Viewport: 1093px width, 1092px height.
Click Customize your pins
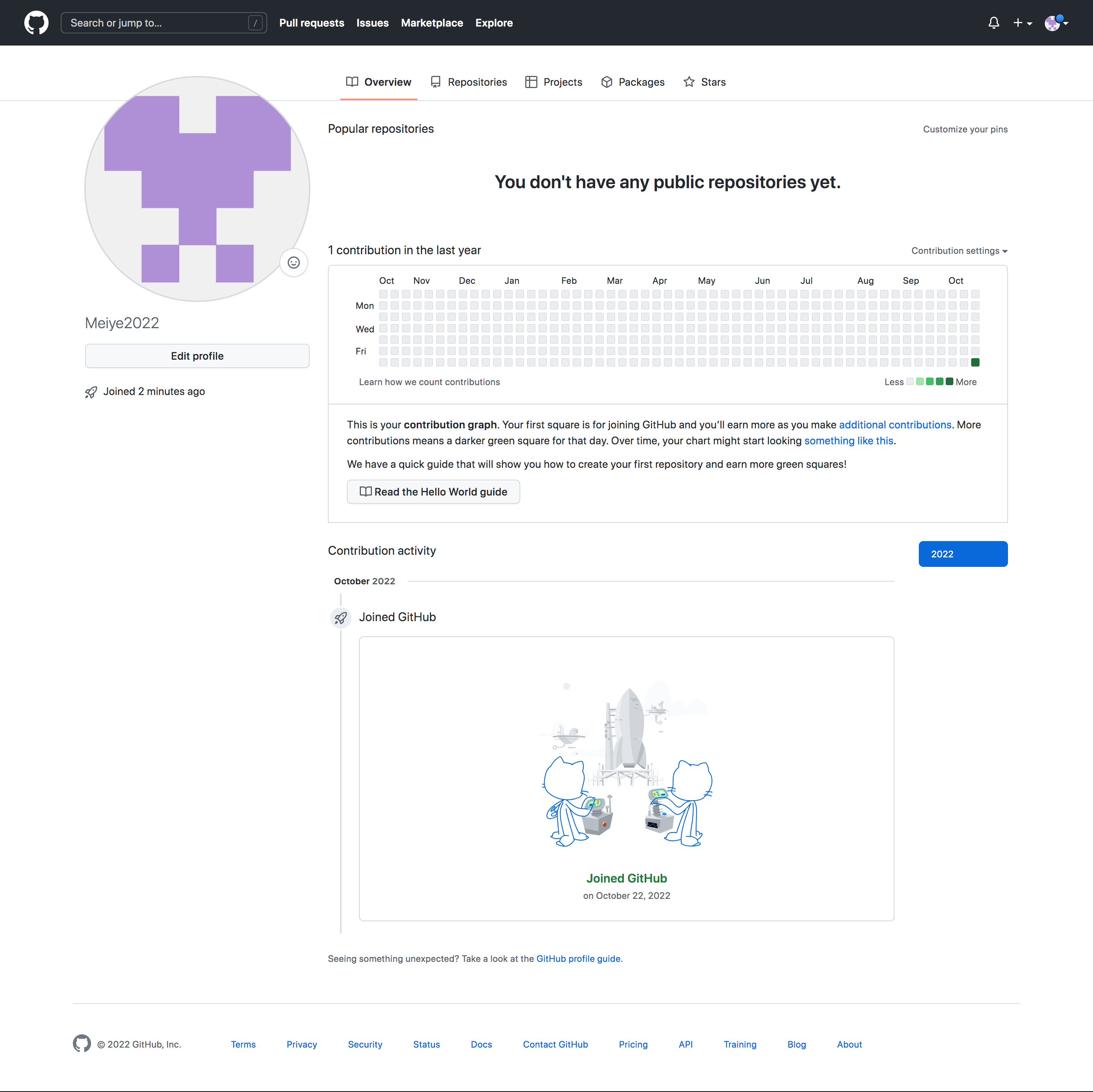point(965,129)
